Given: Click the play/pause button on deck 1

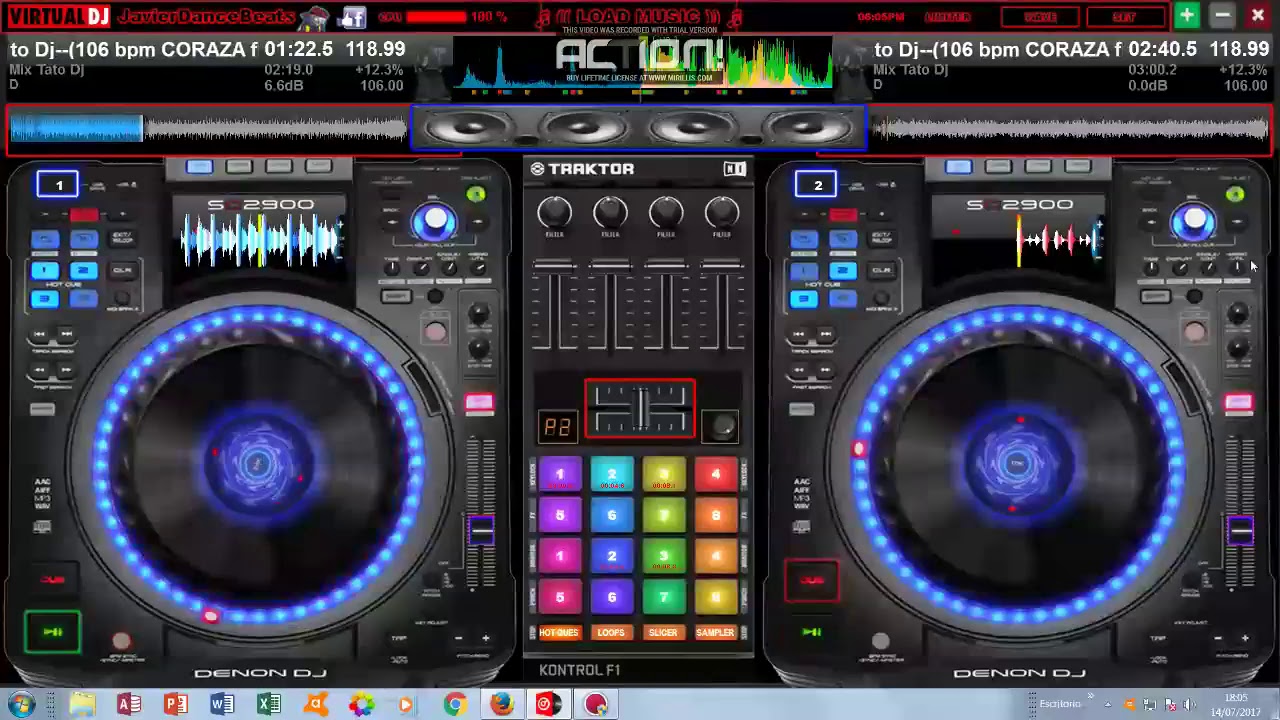Looking at the screenshot, I should [x=53, y=632].
